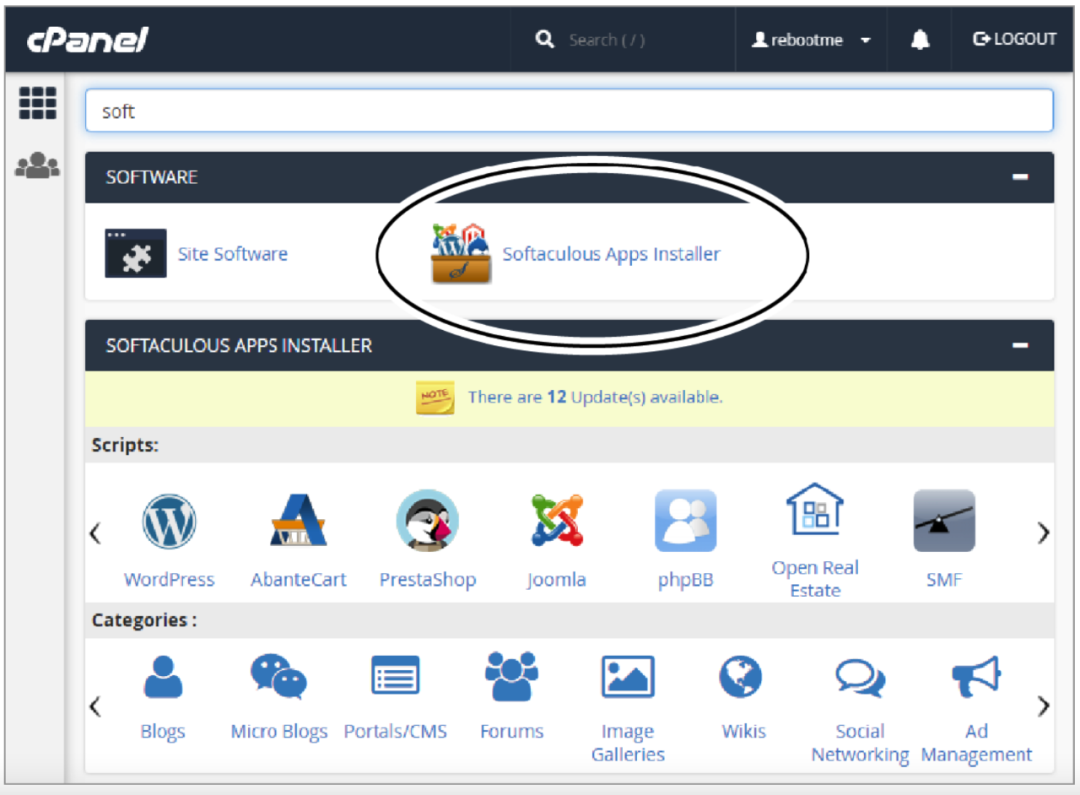Click the SOFTWARE section header title
The height and width of the screenshot is (795, 1080).
click(152, 177)
